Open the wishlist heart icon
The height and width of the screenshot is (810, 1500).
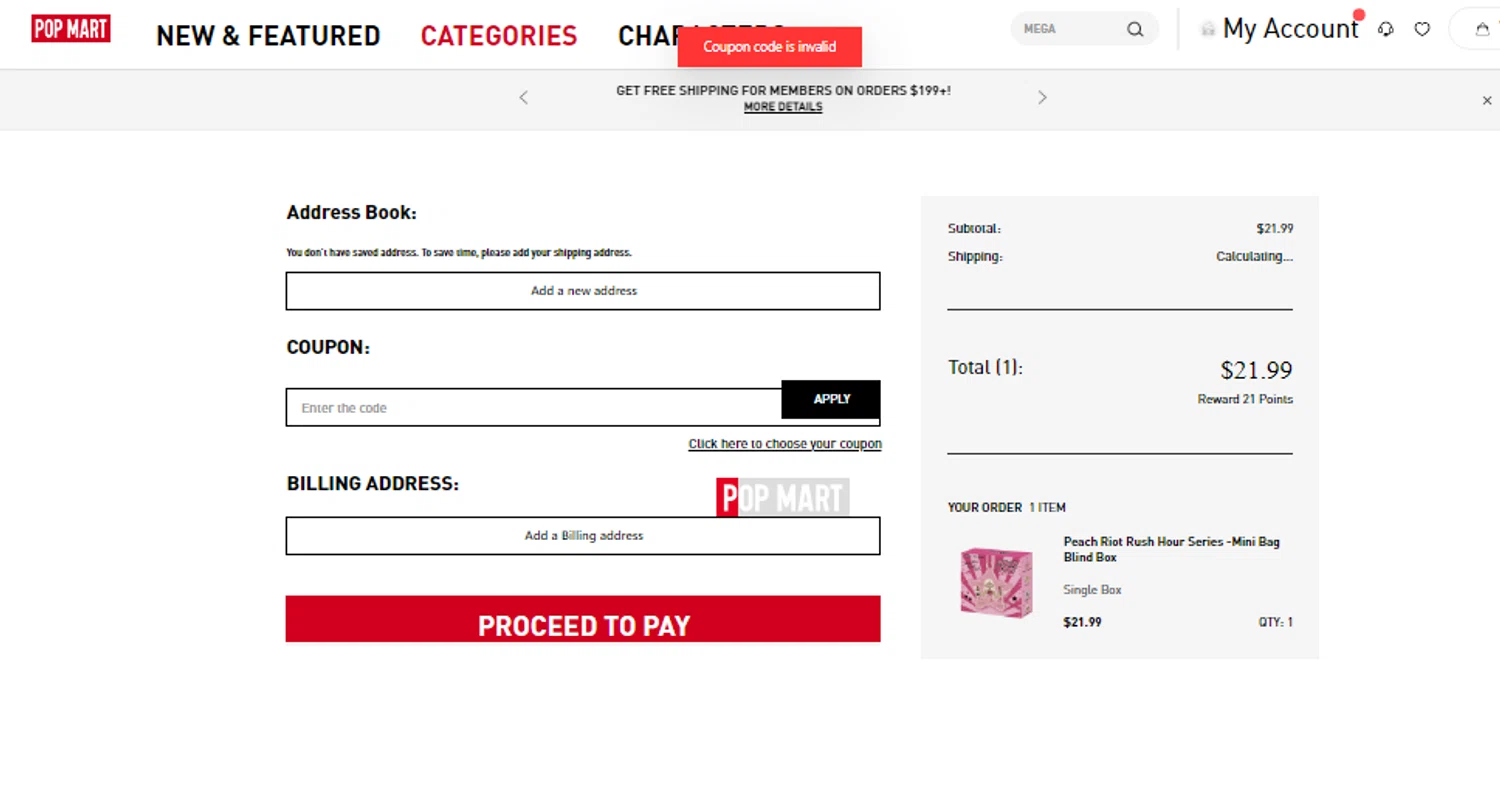tap(1422, 30)
